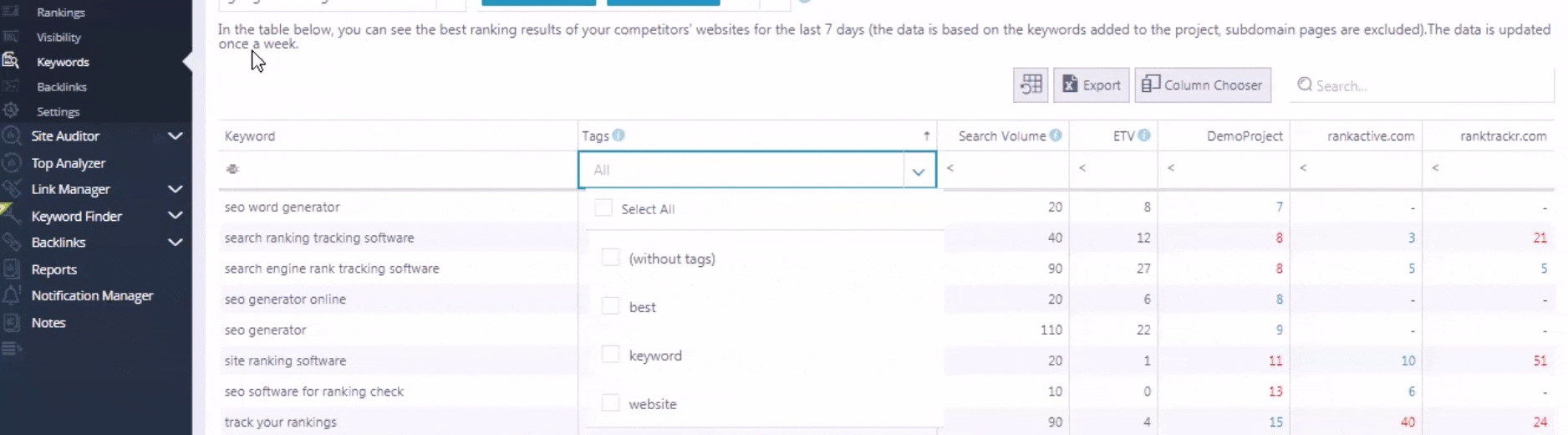Click the Site Auditor sidebar icon
This screenshot has width=1568, height=435.
pyautogui.click(x=11, y=136)
